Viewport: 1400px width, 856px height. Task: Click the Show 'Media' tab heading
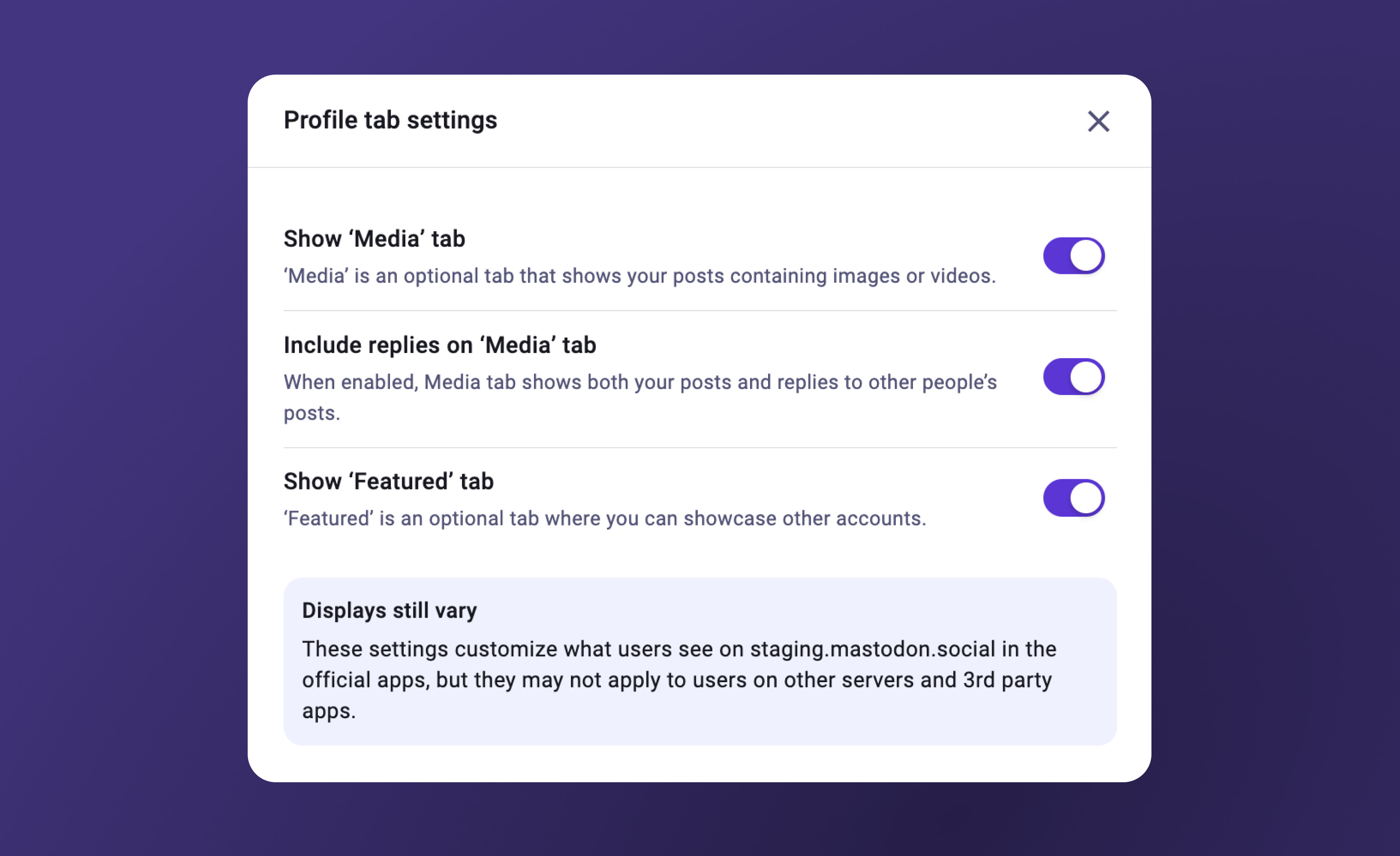(x=374, y=238)
